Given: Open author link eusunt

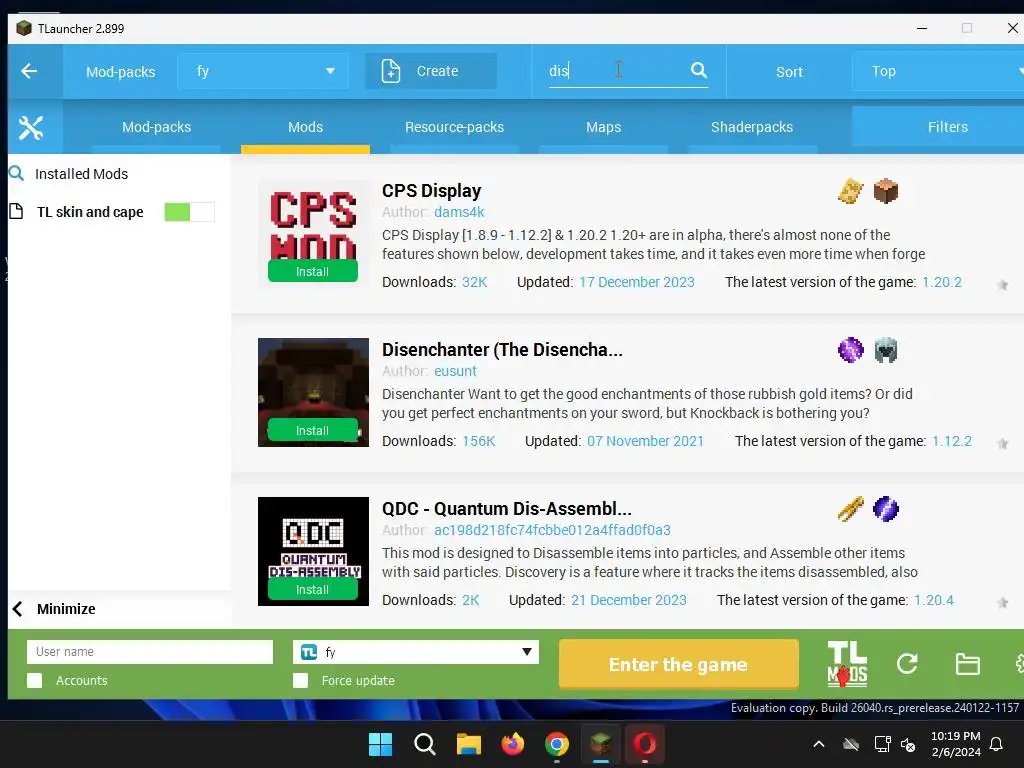Looking at the screenshot, I should [455, 371].
